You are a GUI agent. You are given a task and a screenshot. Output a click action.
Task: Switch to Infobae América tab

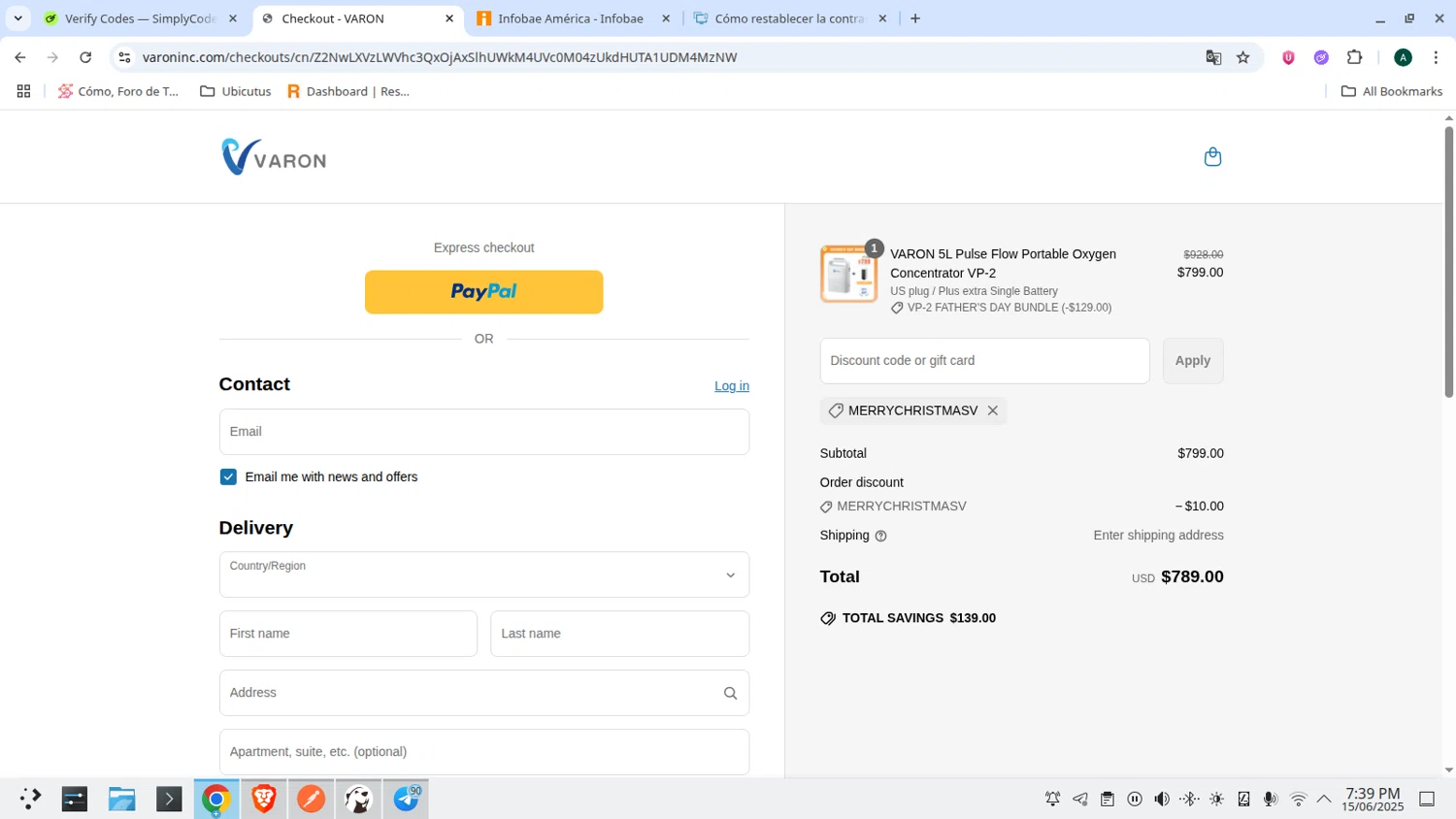(571, 18)
